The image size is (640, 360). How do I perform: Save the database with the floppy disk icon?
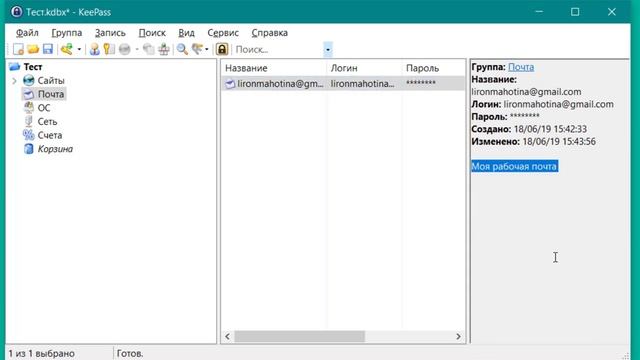click(x=48, y=49)
